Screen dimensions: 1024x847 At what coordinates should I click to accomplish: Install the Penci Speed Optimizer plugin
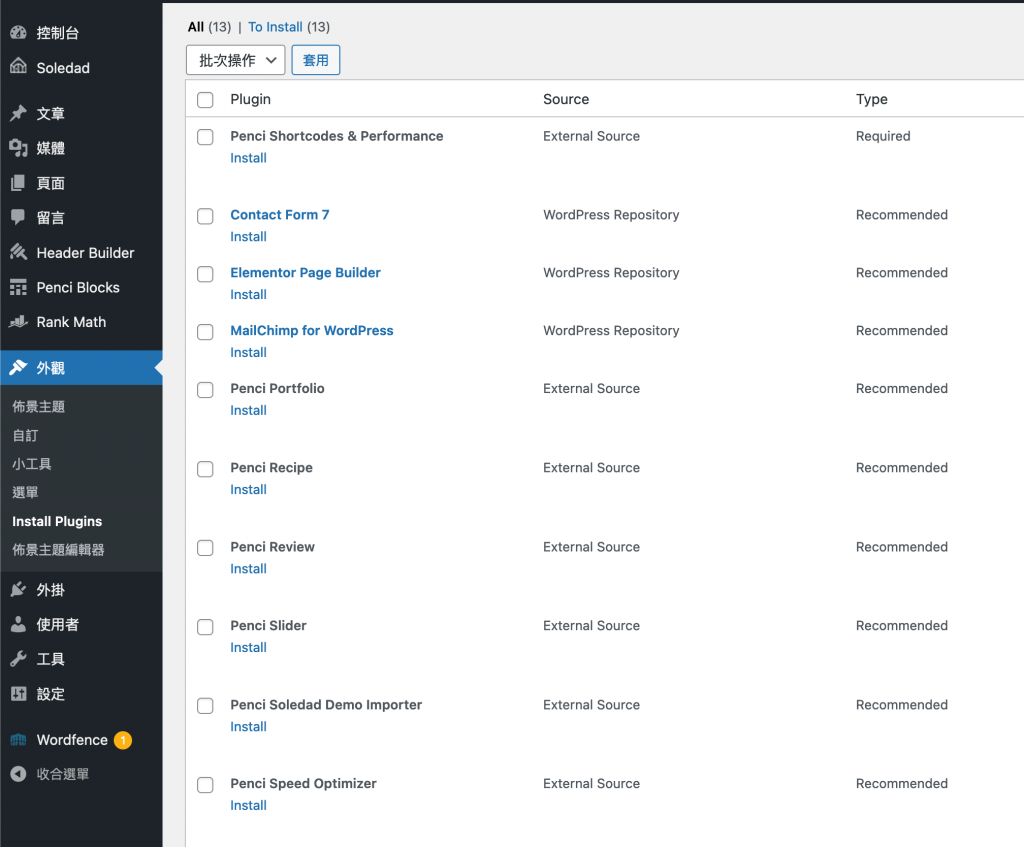pos(248,805)
